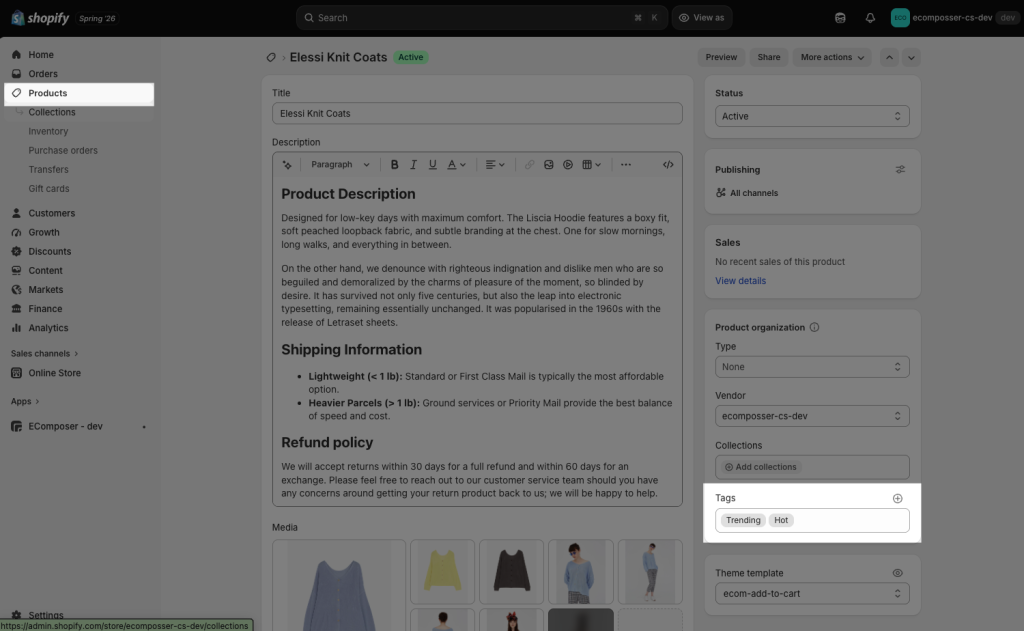Image resolution: width=1024 pixels, height=631 pixels.
Task: Click the underline formatting icon
Action: click(432, 165)
